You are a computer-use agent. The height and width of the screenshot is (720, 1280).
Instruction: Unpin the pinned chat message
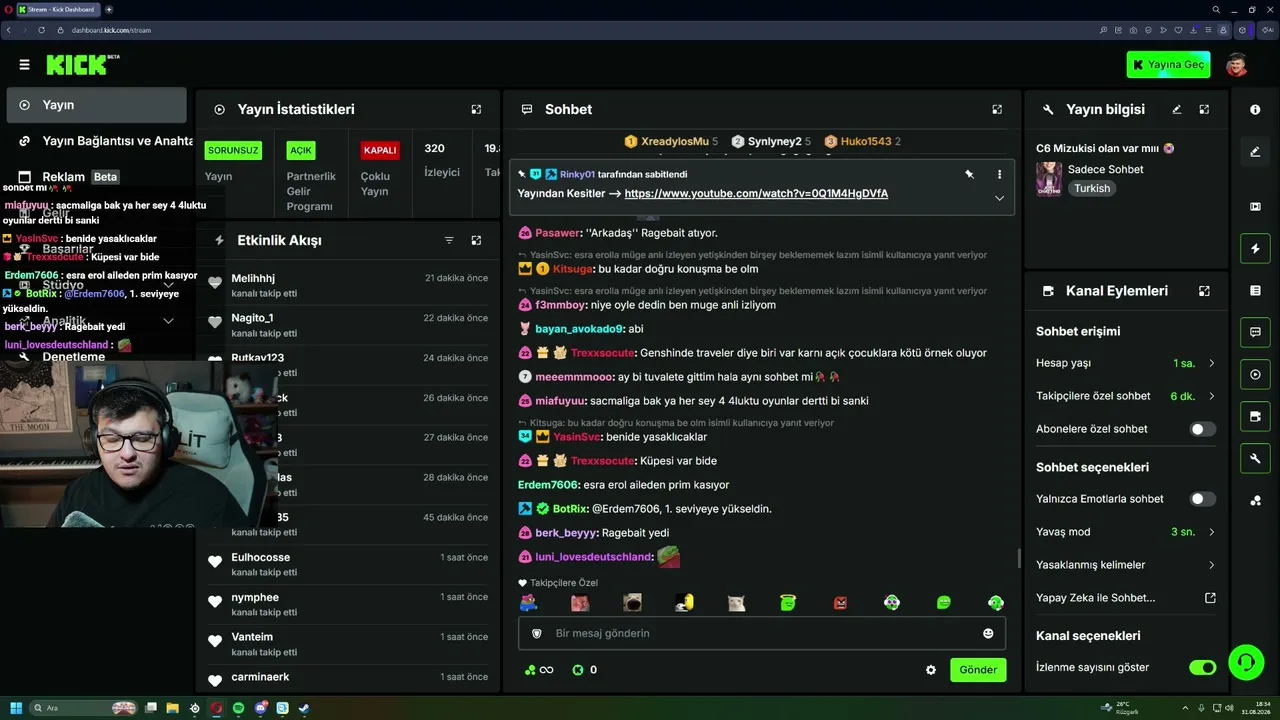click(969, 174)
